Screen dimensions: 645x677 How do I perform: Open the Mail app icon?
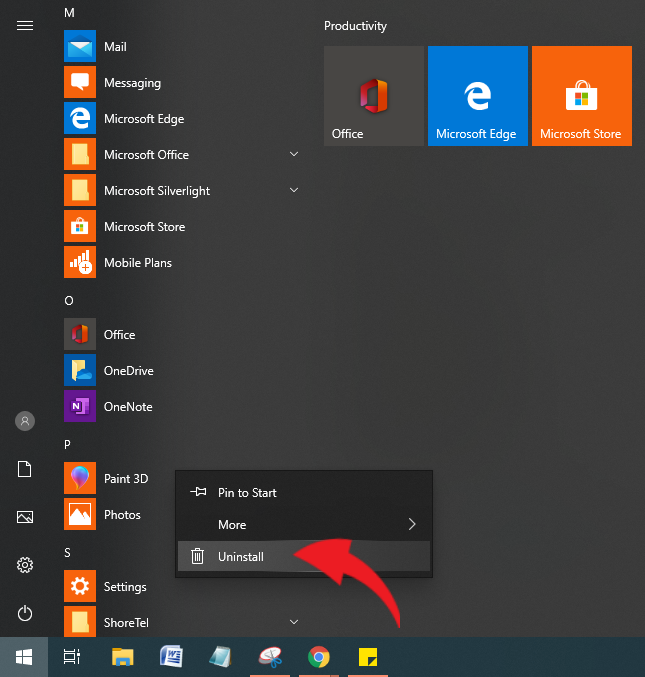click(80, 46)
